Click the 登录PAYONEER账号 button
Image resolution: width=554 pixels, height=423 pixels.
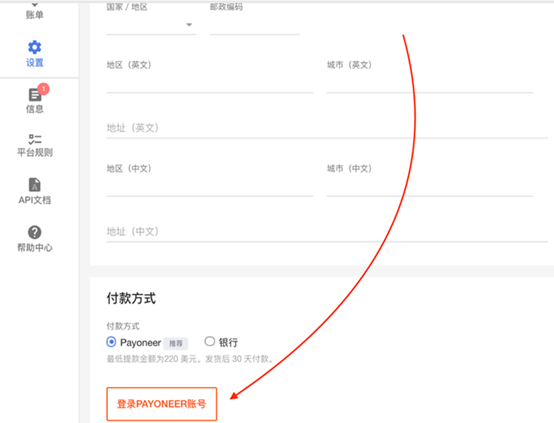click(161, 404)
